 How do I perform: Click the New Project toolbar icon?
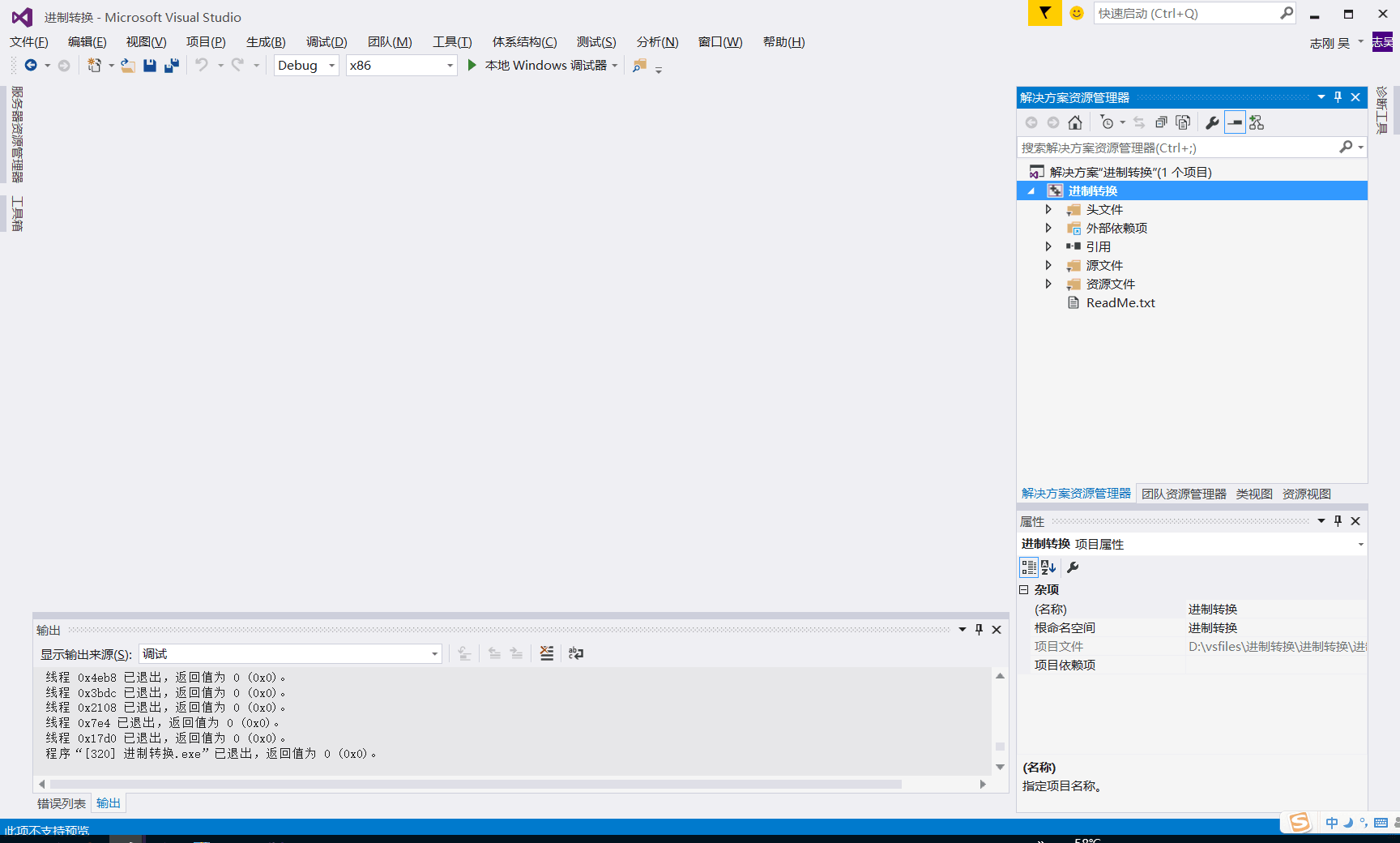[95, 66]
